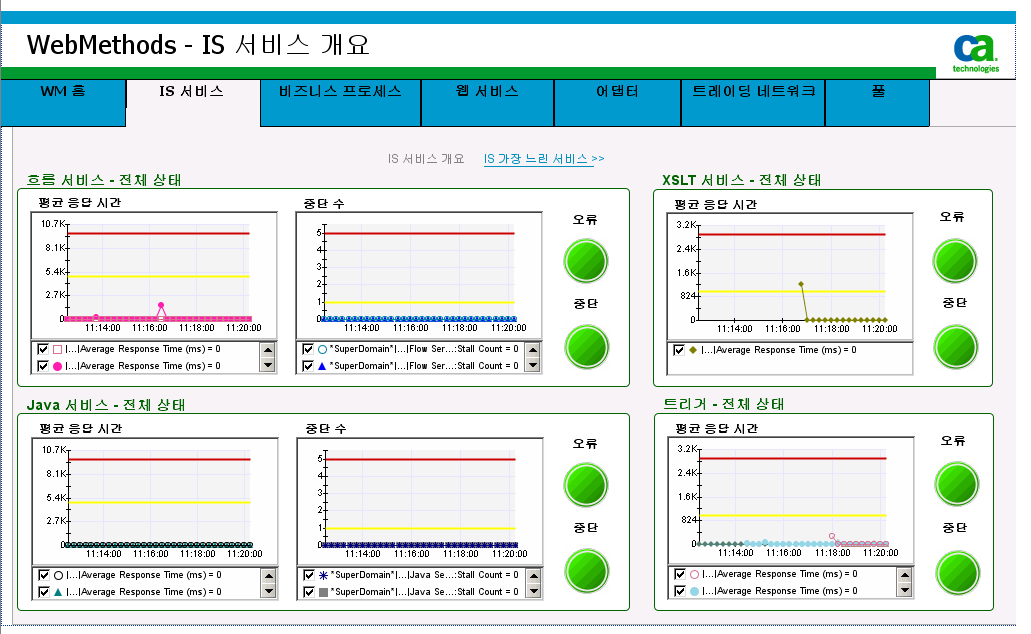1031x634 pixels.
Task: Uncheck the Java Se Stall Count asterisk series
Action: 308,575
